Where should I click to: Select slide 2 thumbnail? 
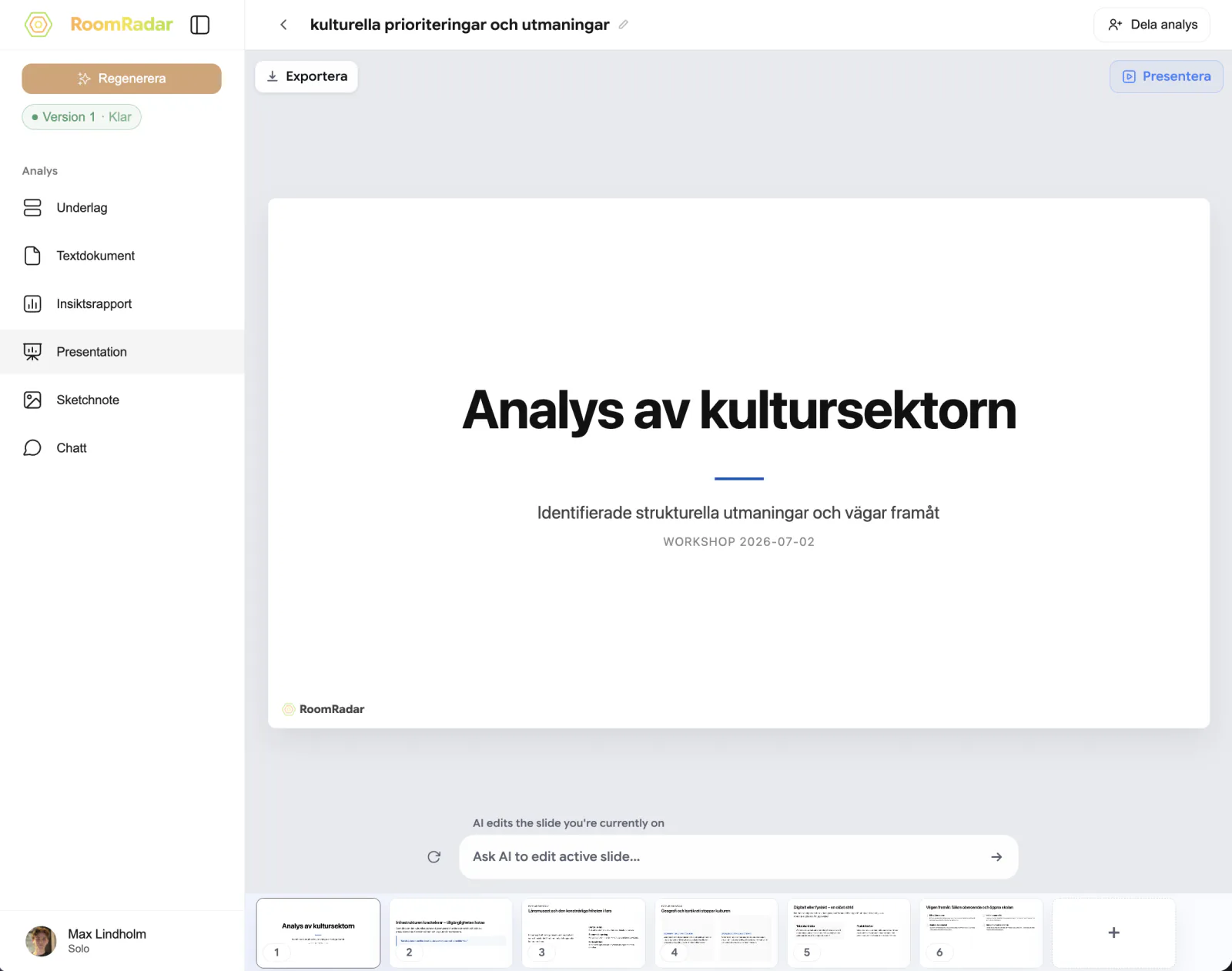pos(450,932)
